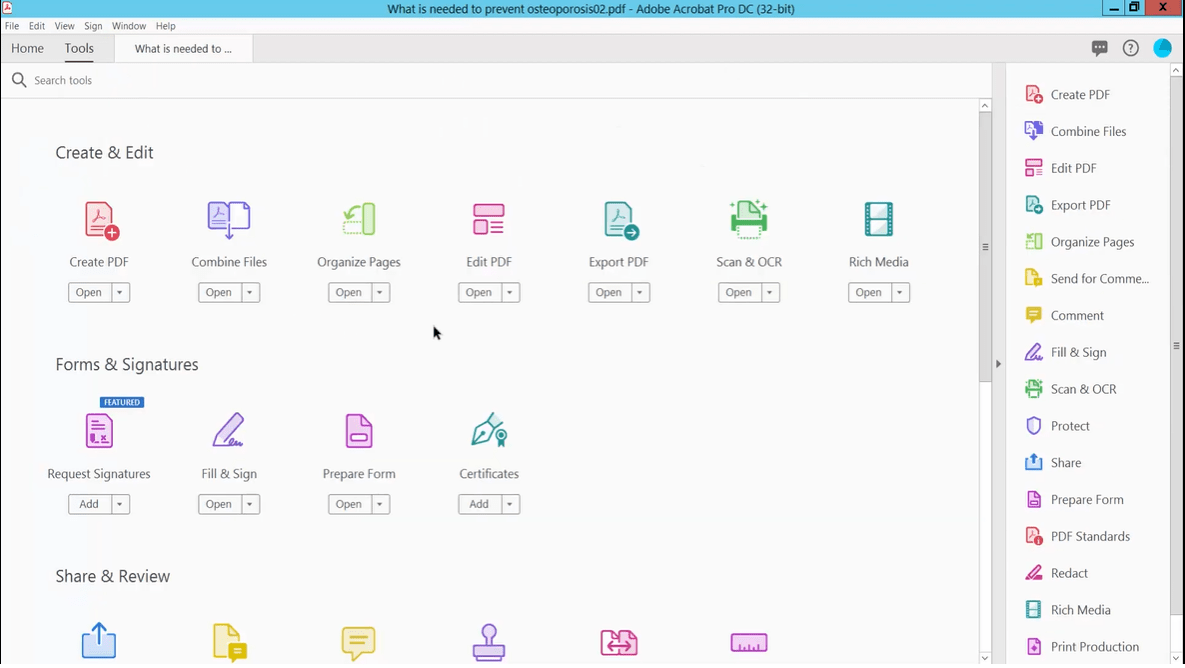Image resolution: width=1185 pixels, height=668 pixels.
Task: Switch to the 'What is needed to ...' document tab
Action: click(x=183, y=49)
